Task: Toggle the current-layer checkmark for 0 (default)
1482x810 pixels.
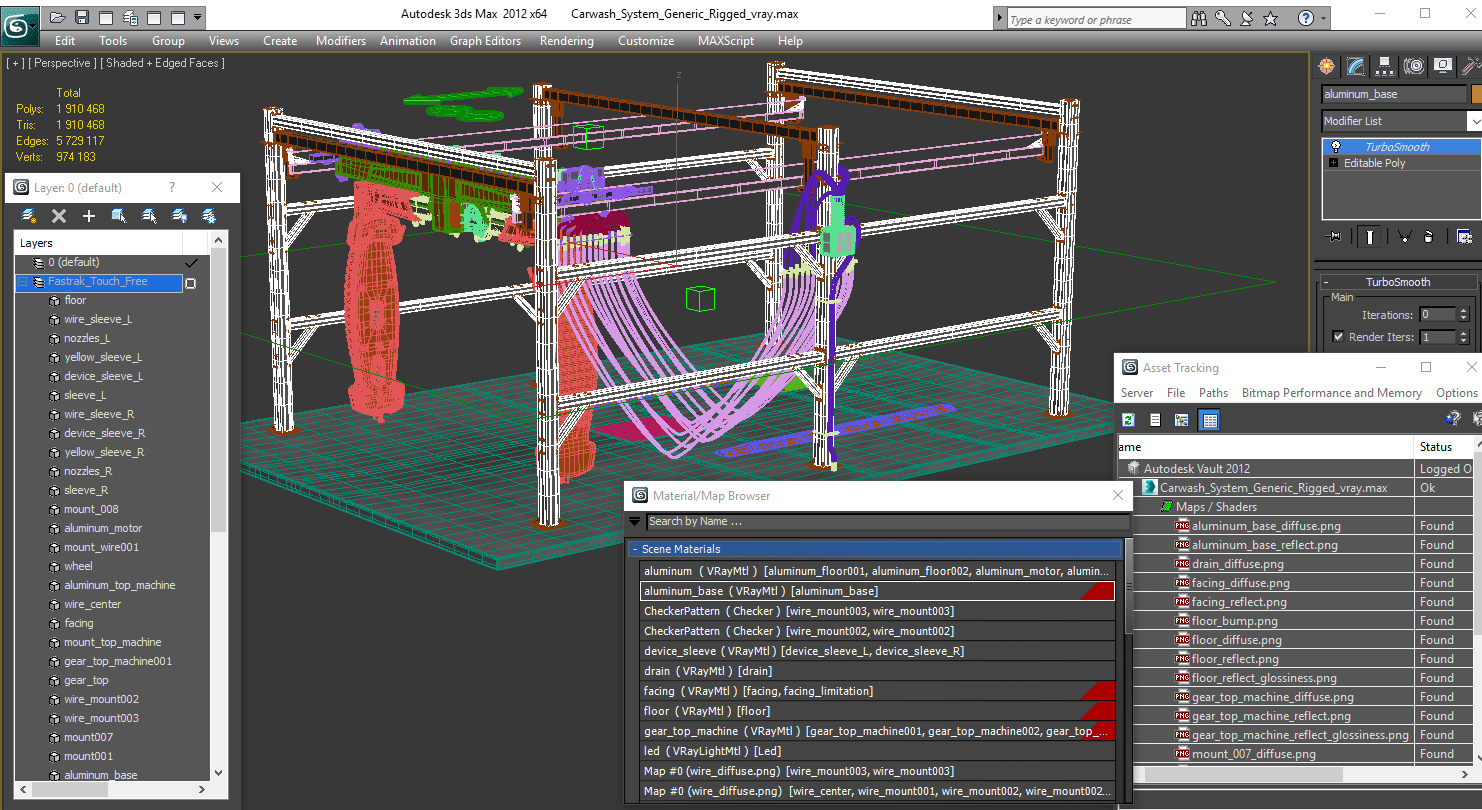Action: tap(192, 262)
